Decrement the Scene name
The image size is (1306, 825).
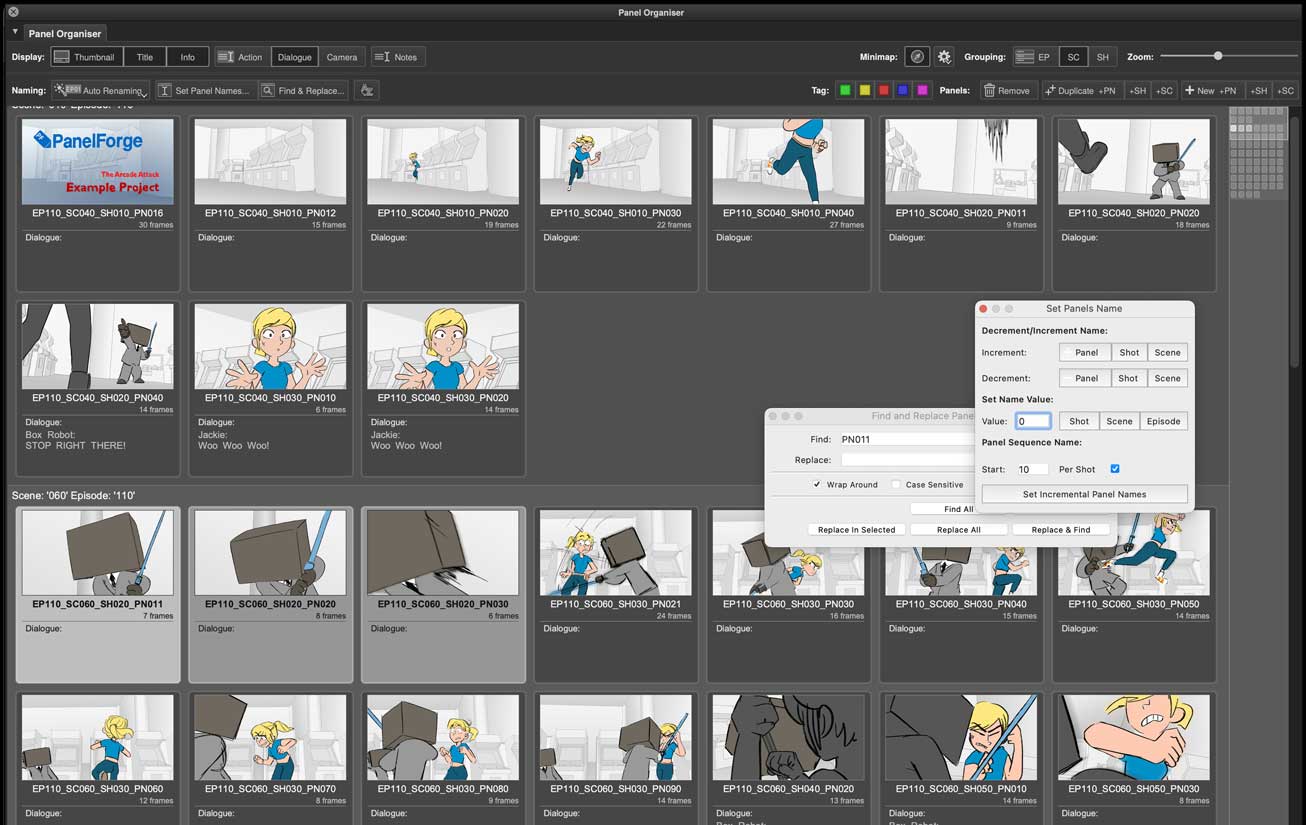pos(1167,378)
